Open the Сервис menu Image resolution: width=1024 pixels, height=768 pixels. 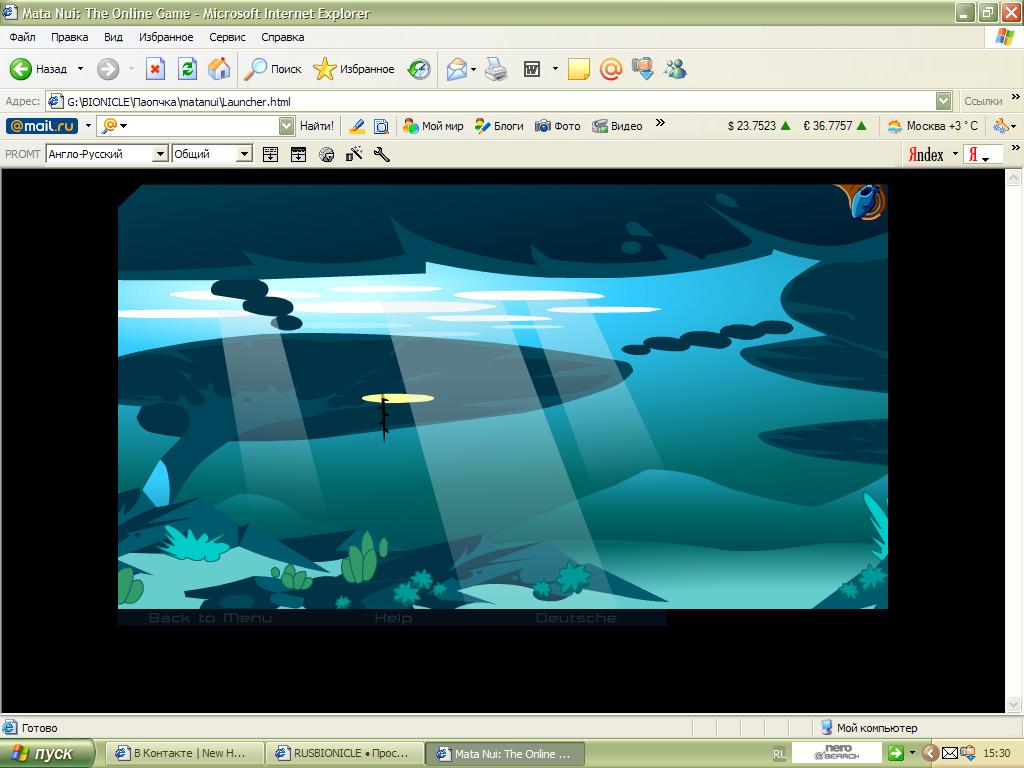(227, 37)
